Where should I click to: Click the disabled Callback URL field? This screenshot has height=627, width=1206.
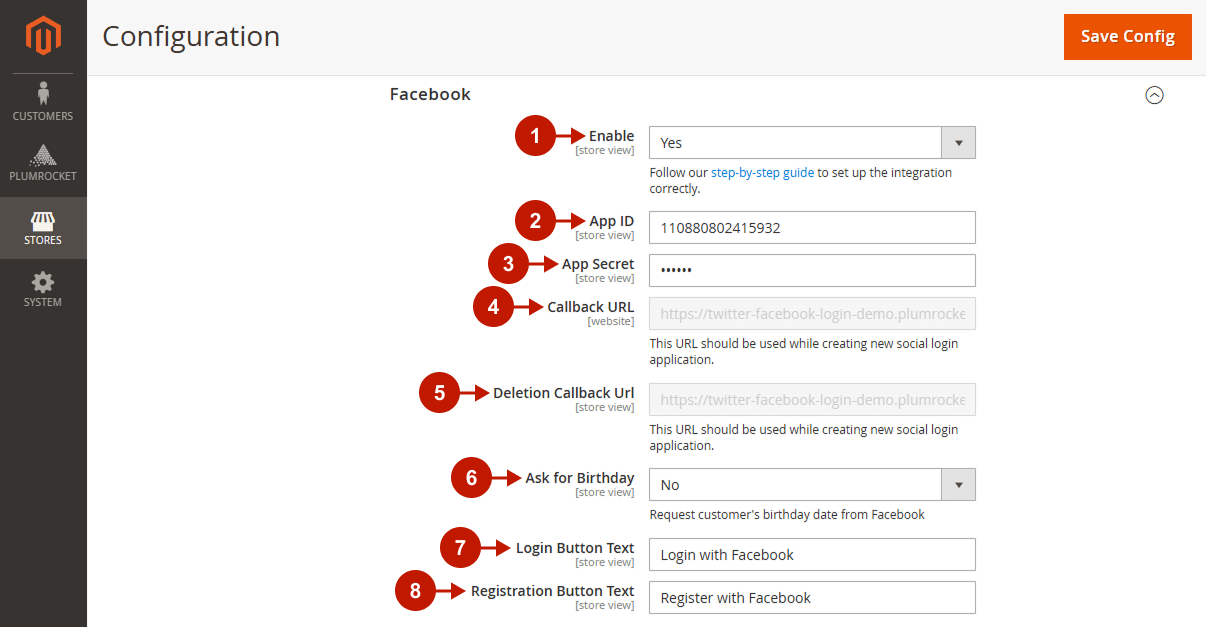click(812, 314)
